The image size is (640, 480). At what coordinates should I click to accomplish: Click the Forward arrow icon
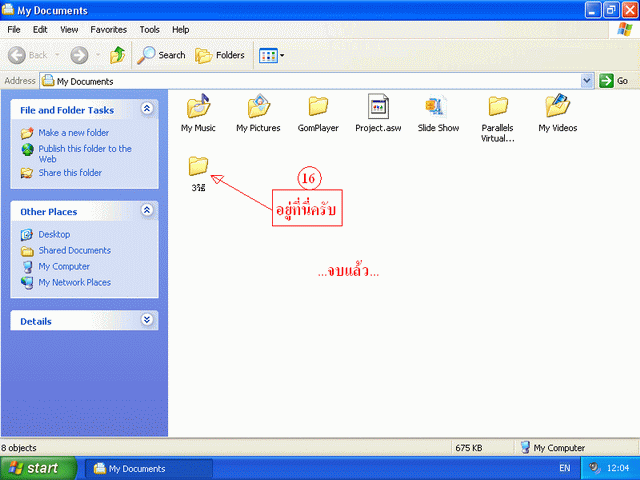click(79, 55)
